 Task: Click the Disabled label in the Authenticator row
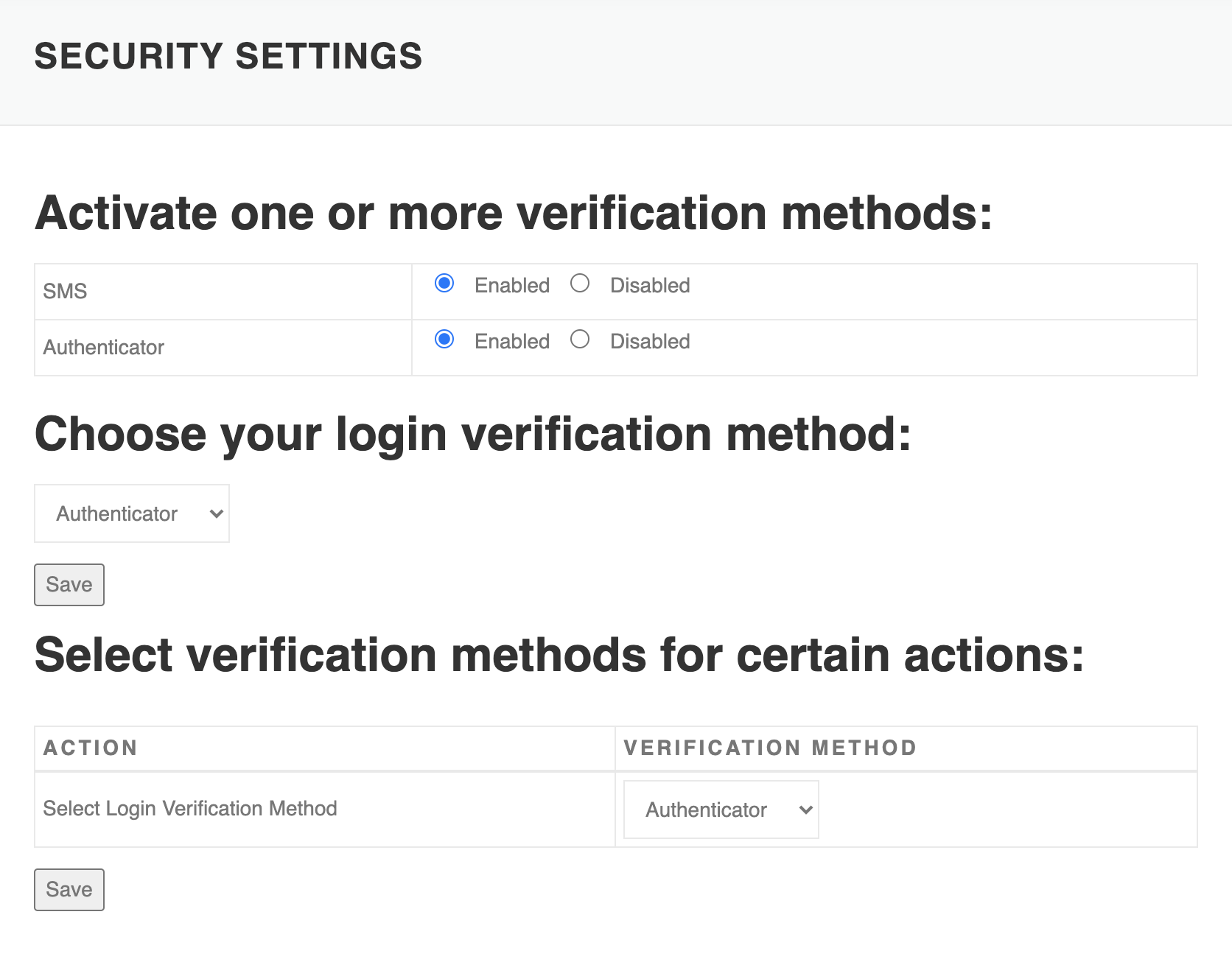(650, 342)
